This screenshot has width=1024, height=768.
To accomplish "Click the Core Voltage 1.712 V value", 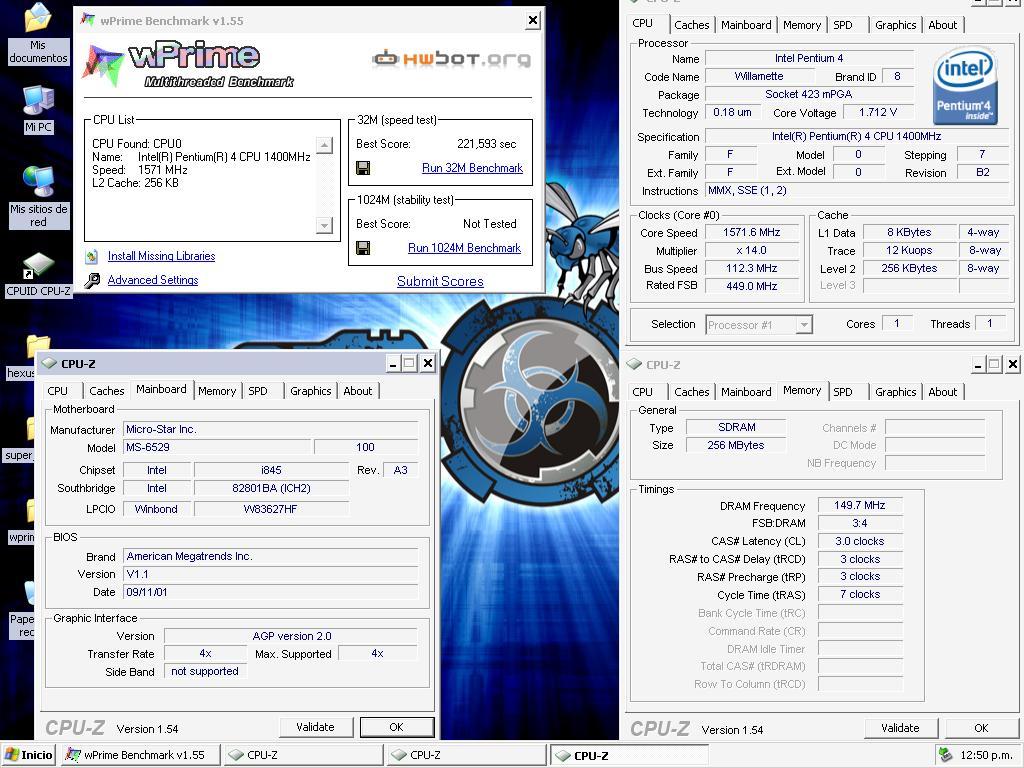I will (x=878, y=112).
